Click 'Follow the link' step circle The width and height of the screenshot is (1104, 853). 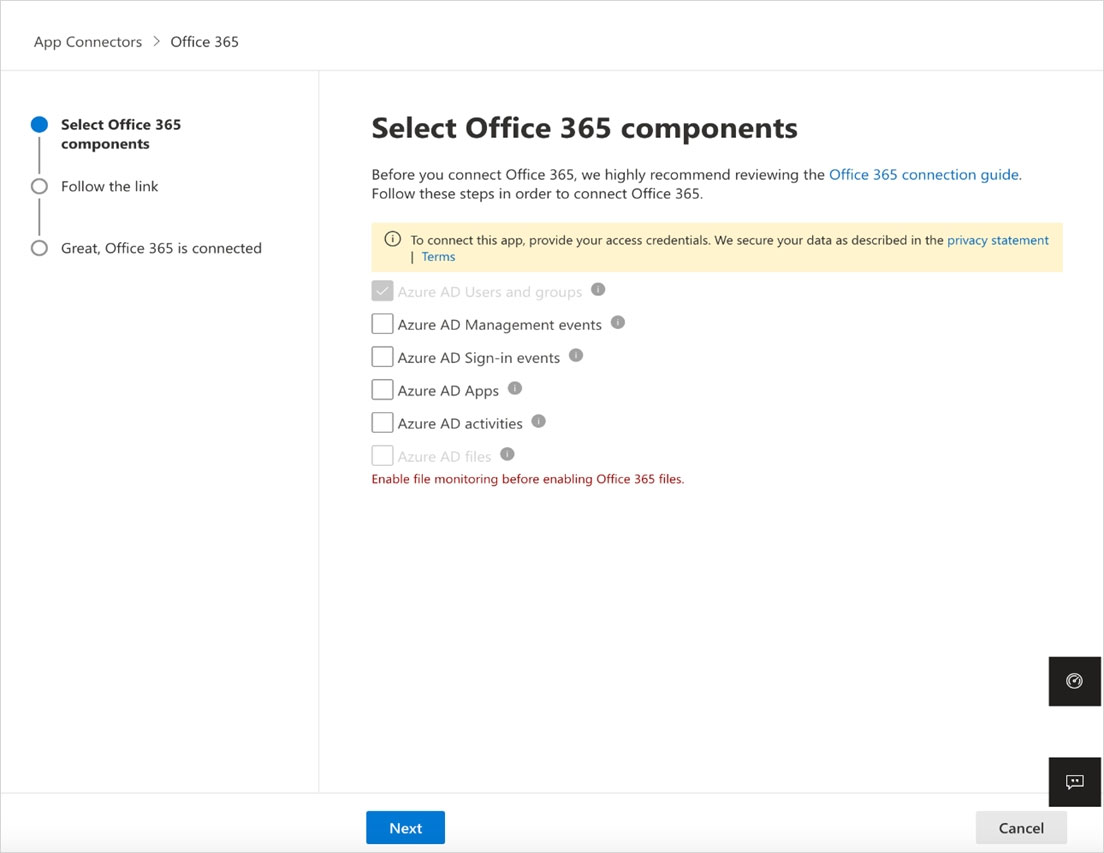pyautogui.click(x=39, y=187)
